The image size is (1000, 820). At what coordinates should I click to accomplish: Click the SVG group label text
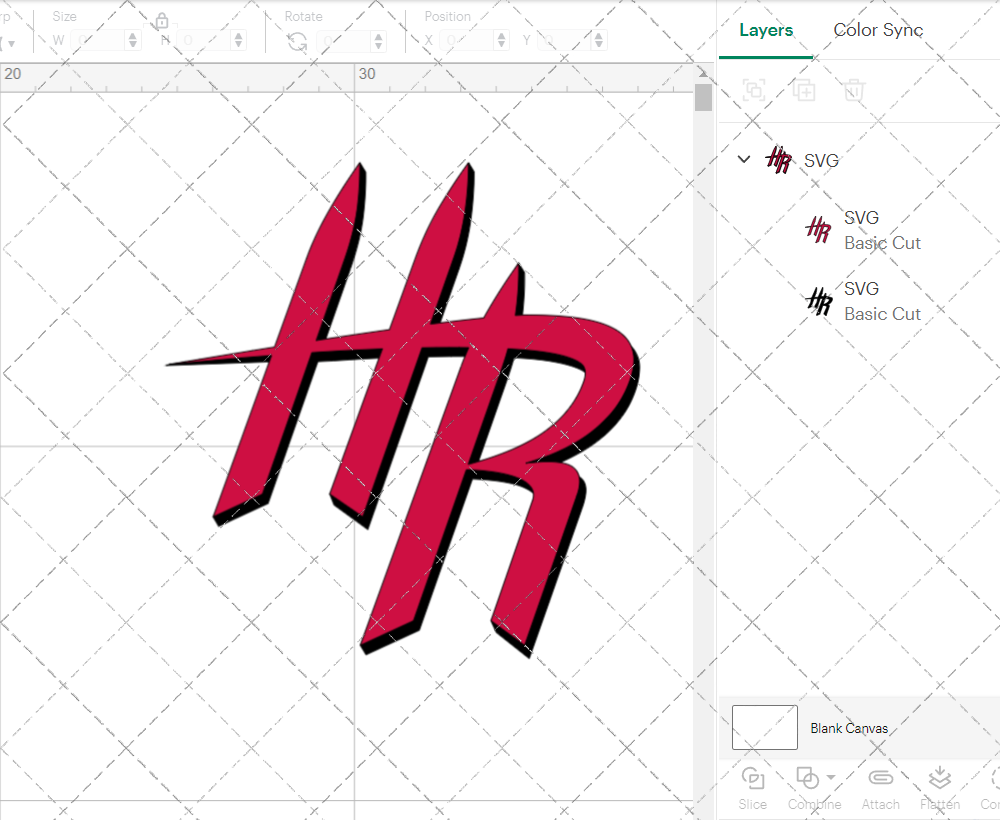821,161
